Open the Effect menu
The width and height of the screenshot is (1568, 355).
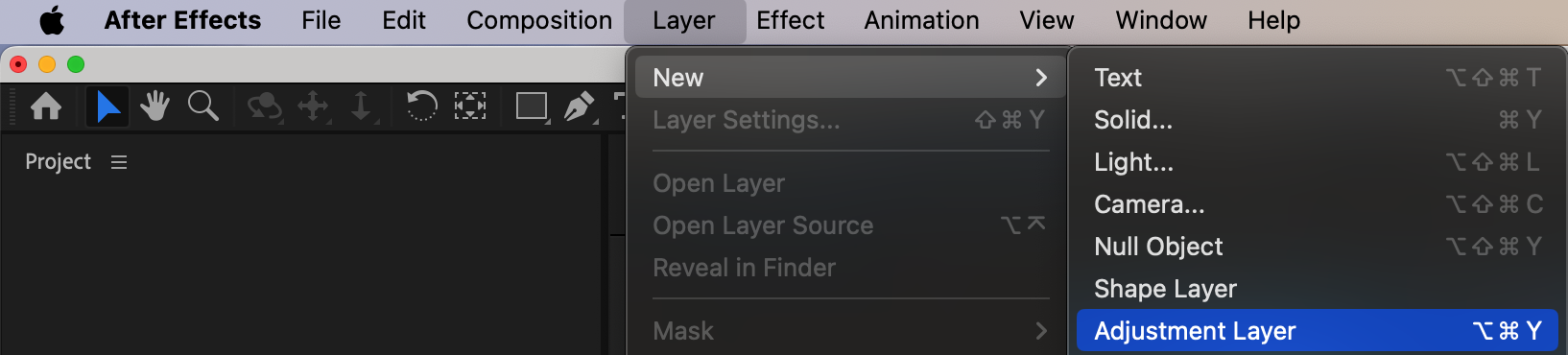(x=790, y=20)
